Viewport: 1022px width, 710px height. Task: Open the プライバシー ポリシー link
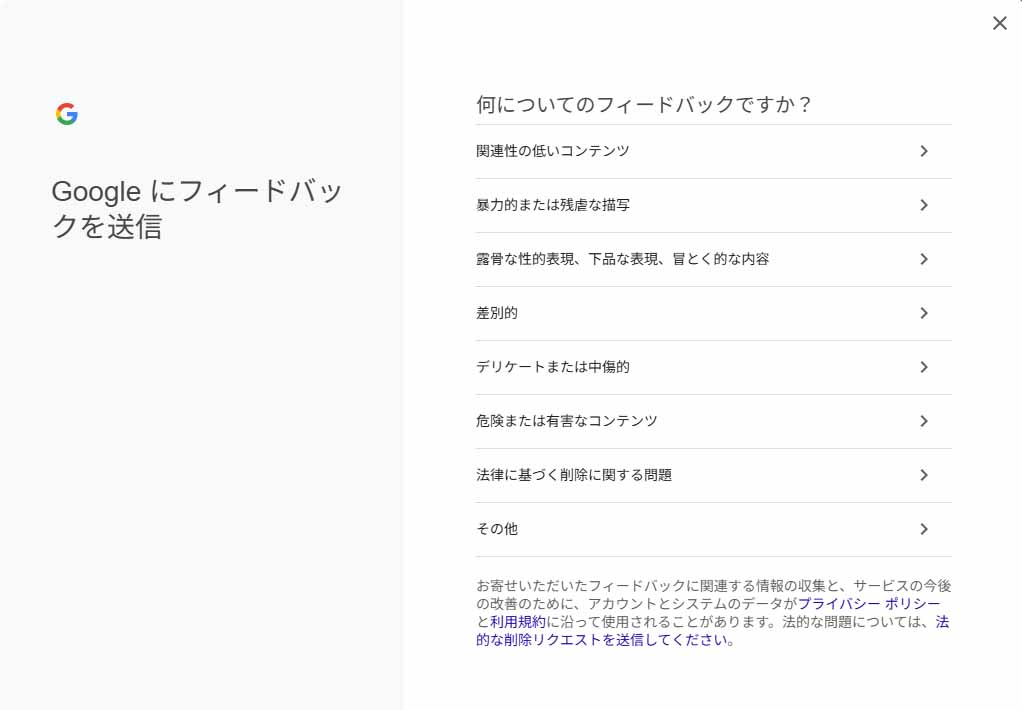[x=869, y=604]
